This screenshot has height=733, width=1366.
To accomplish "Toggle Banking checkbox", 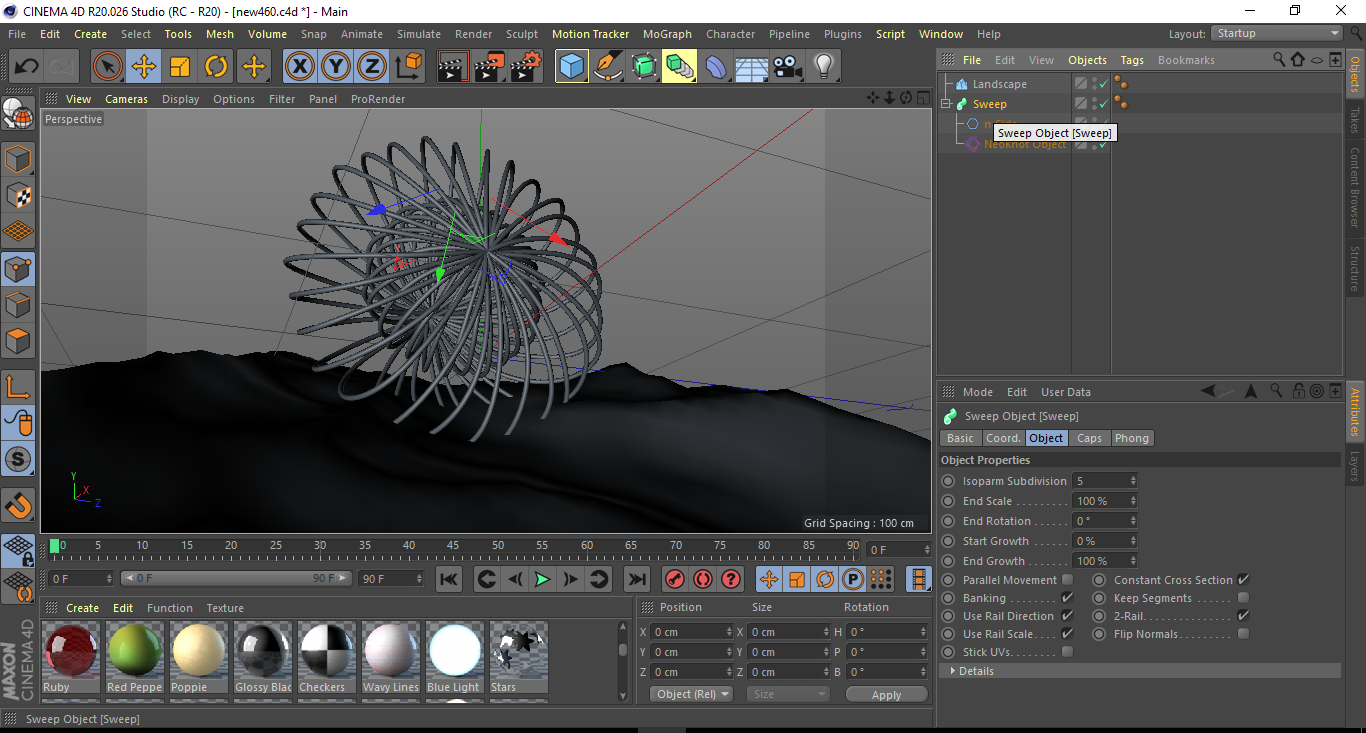I will pyautogui.click(x=1067, y=598).
